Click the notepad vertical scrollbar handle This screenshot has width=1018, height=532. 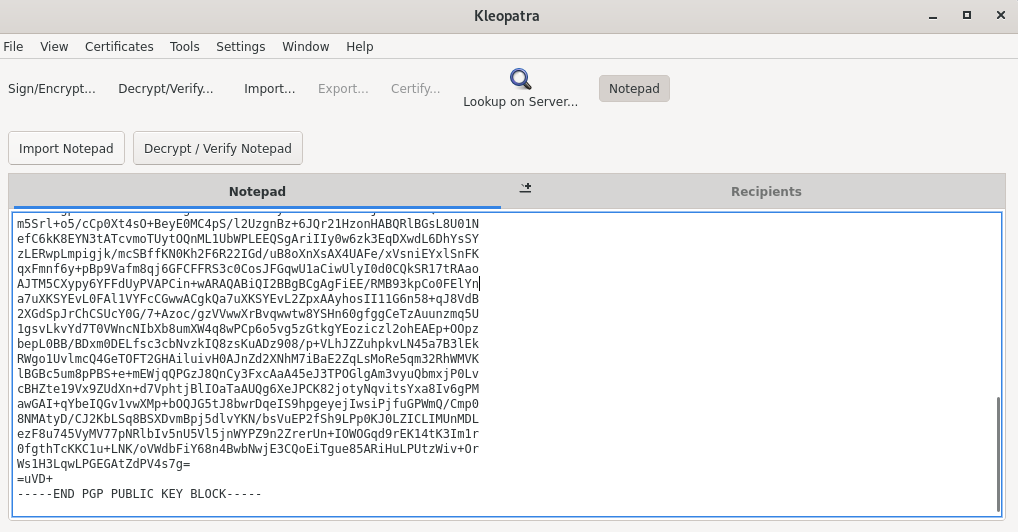pyautogui.click(x=997, y=452)
